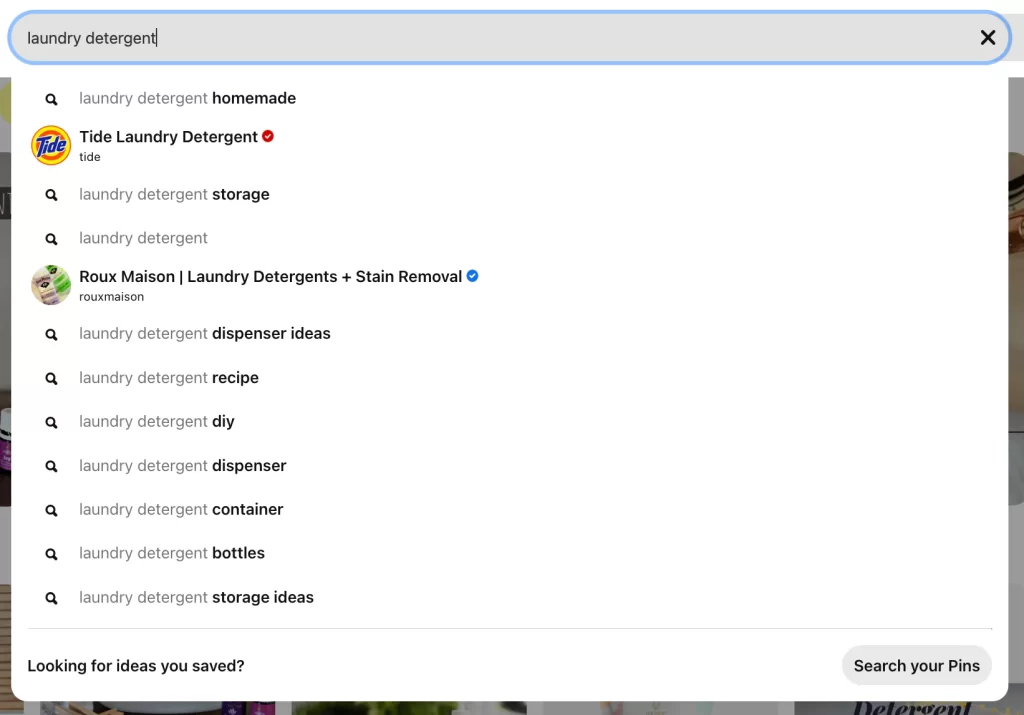Open Roux Maison Laundry Detergents profile
The height and width of the screenshot is (715, 1024).
[x=270, y=276]
